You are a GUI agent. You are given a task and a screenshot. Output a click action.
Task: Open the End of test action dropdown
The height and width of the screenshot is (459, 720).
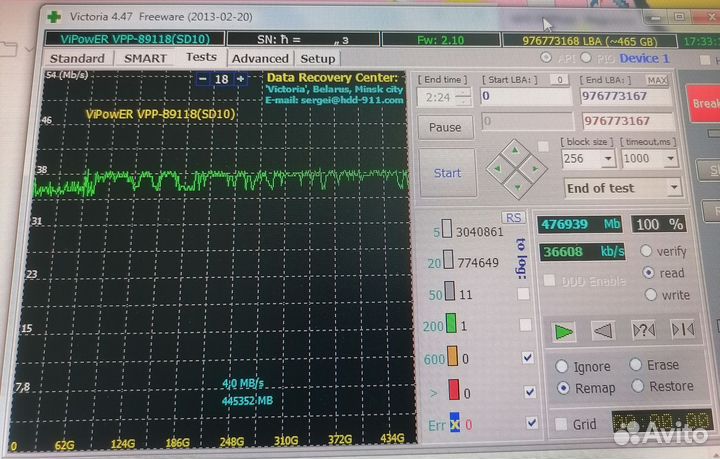674,187
